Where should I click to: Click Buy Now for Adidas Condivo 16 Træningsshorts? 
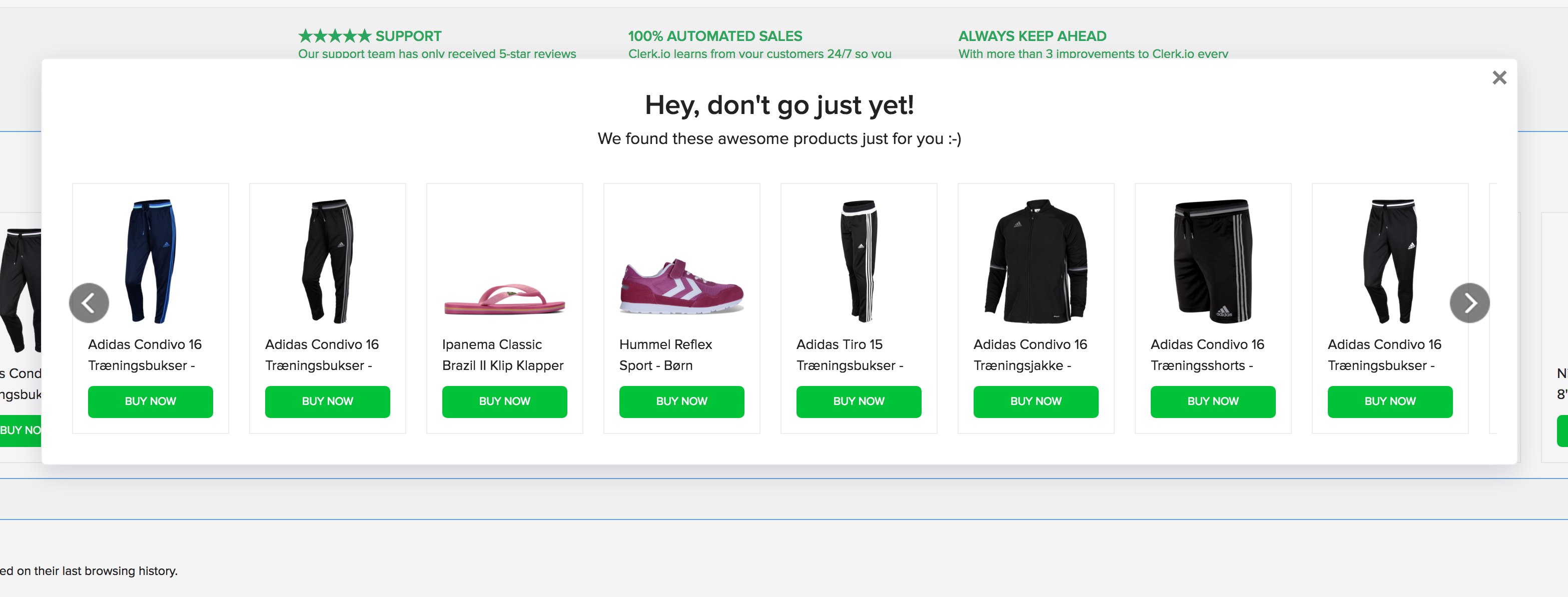[x=1212, y=401]
